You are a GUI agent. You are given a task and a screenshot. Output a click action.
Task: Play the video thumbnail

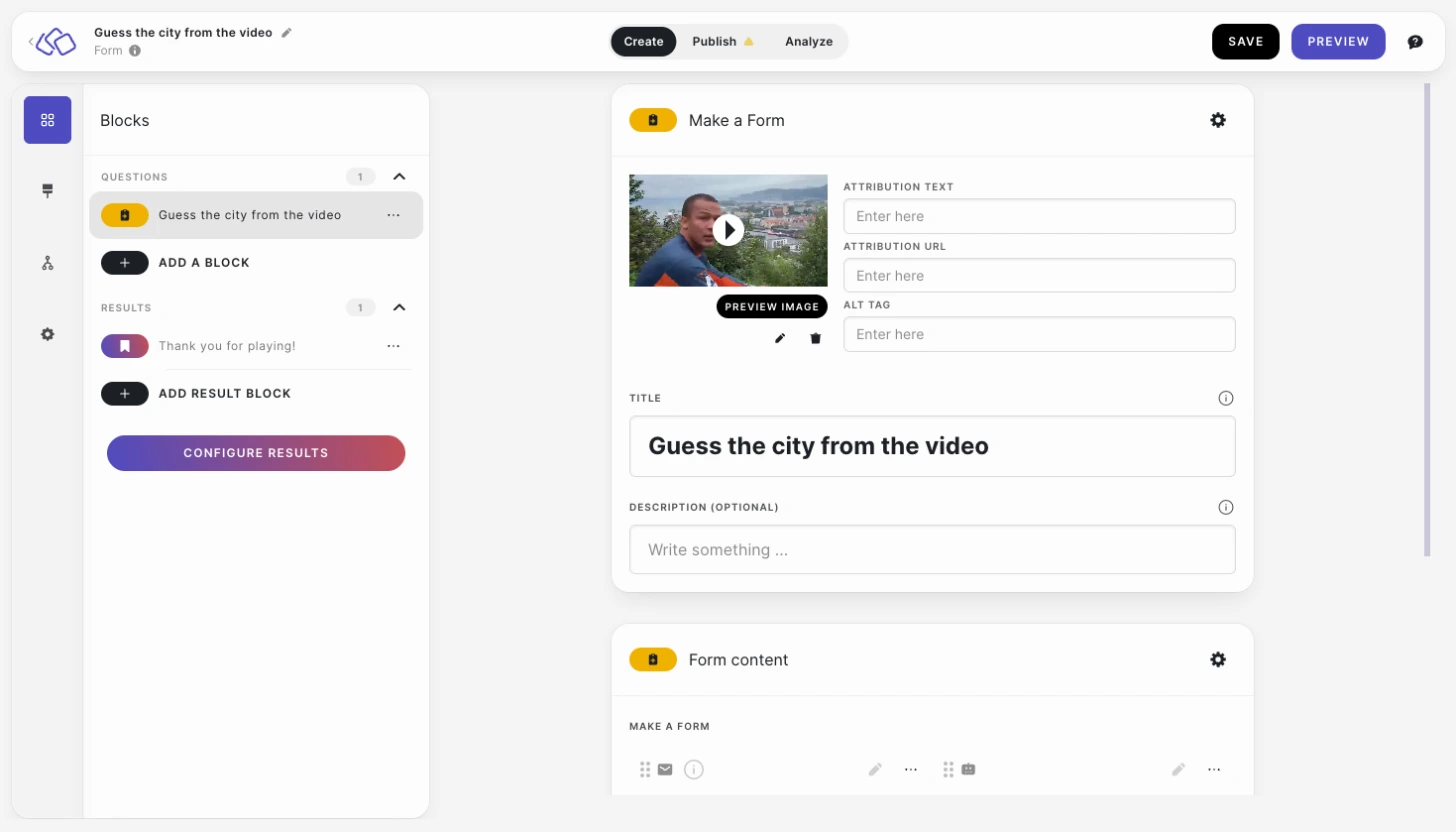728,230
